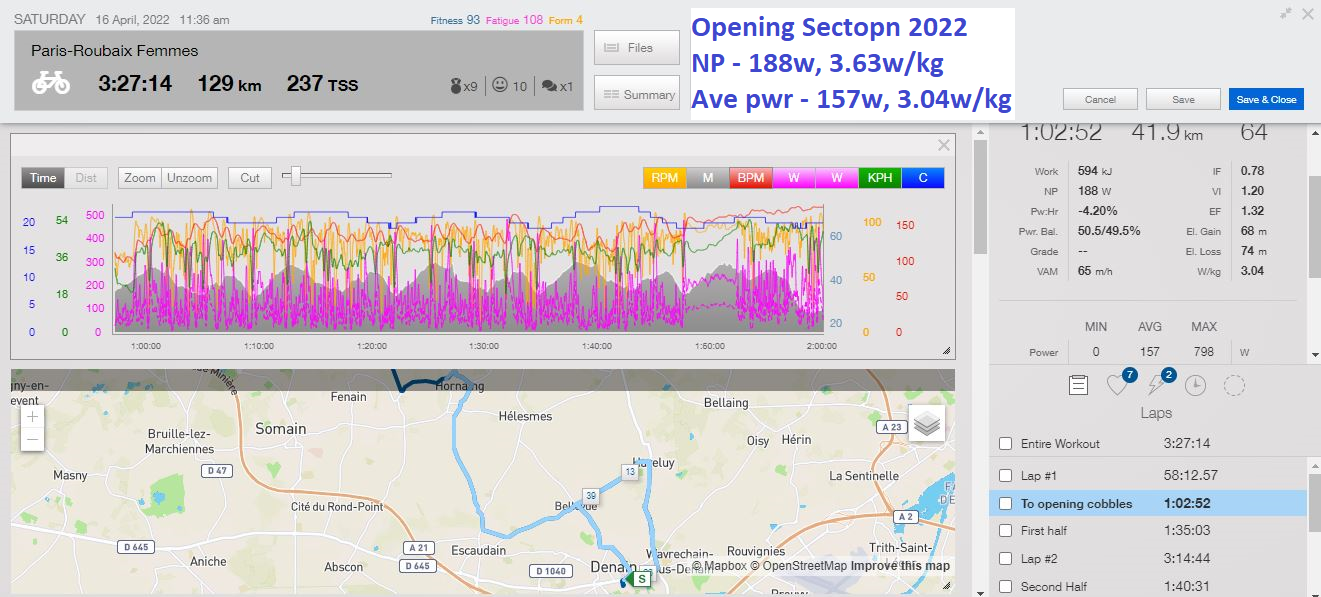
Task: Click the Lap #1 duration 58:12.57
Action: (x=1191, y=476)
